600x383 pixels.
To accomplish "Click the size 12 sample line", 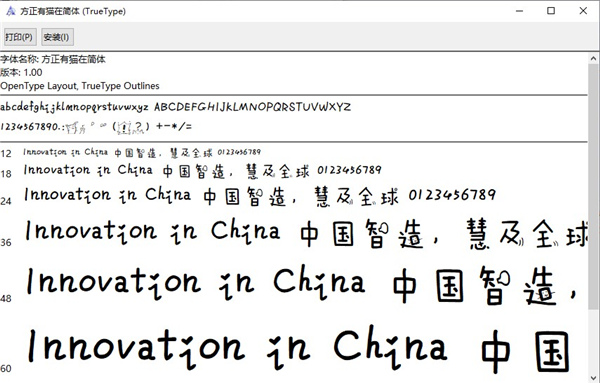I will coord(142,153).
